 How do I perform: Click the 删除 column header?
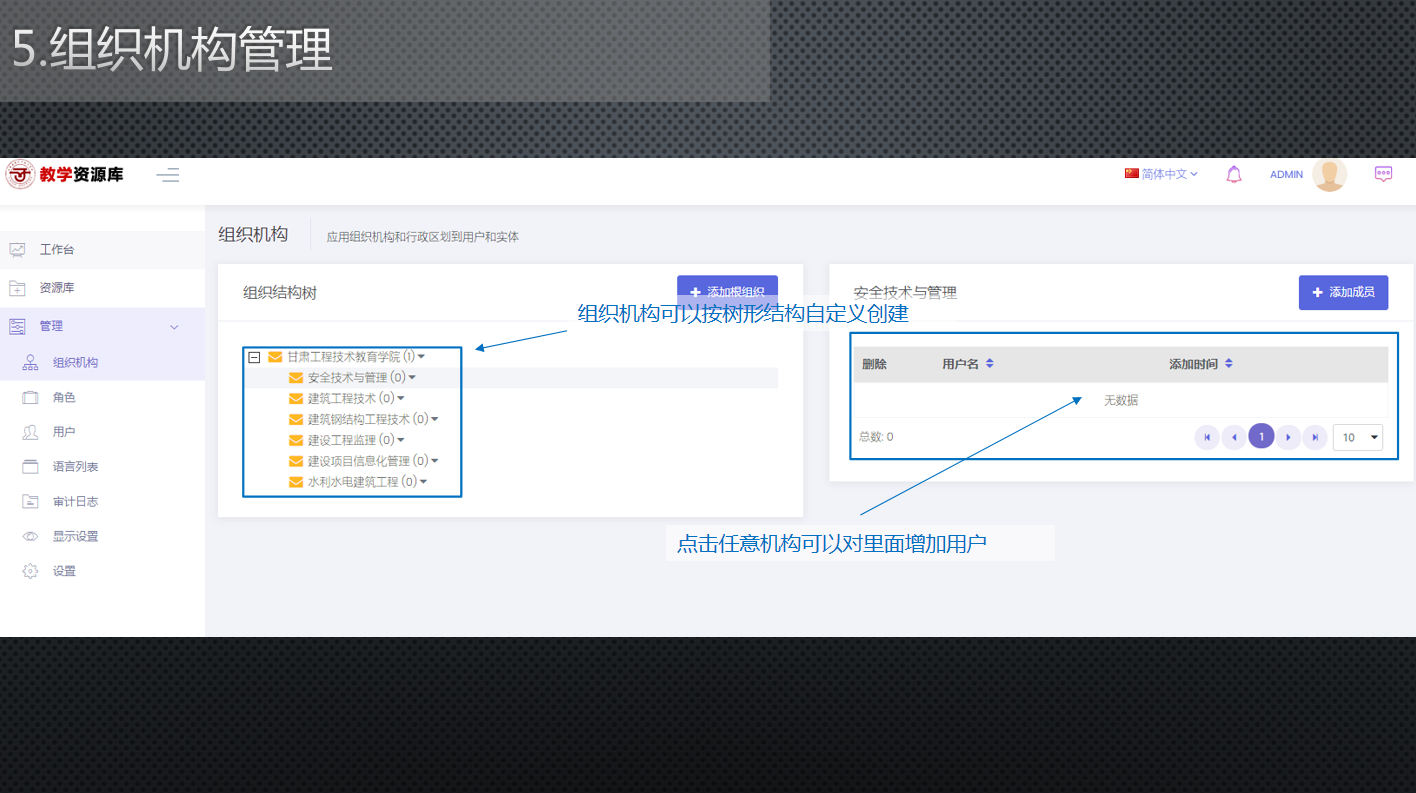click(x=874, y=364)
